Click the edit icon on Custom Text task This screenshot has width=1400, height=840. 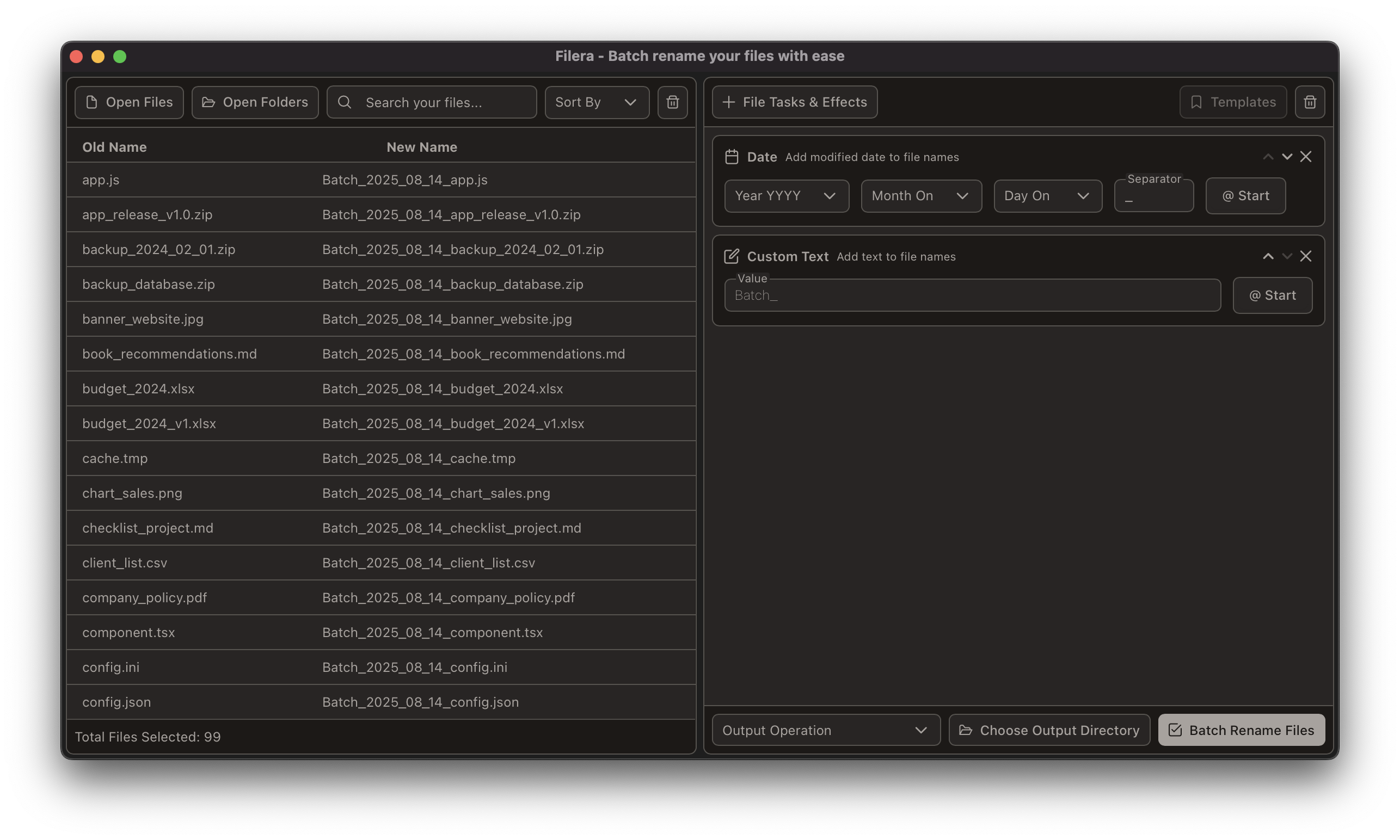click(731, 256)
